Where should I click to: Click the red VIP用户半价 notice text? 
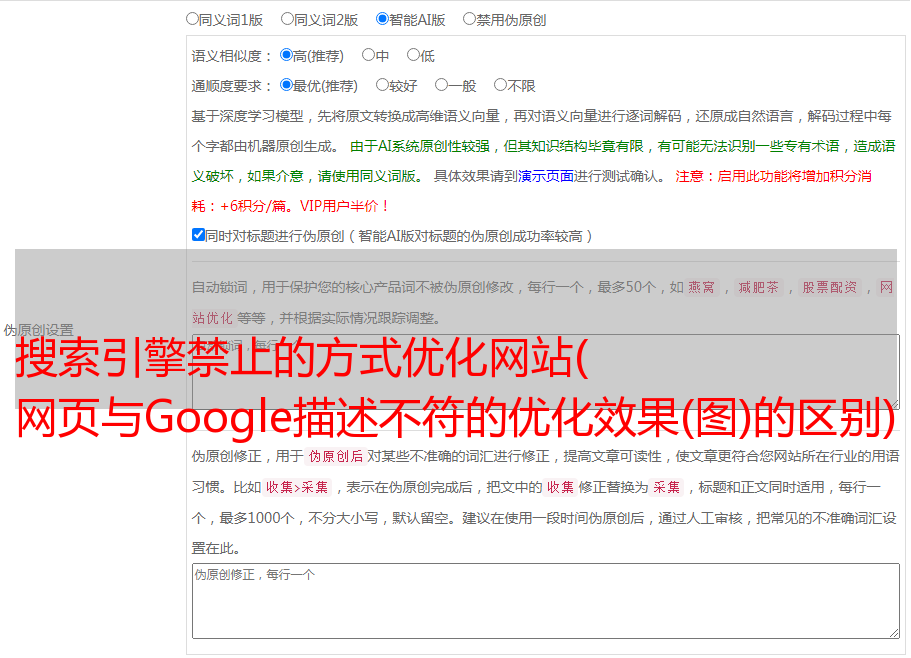(345, 206)
